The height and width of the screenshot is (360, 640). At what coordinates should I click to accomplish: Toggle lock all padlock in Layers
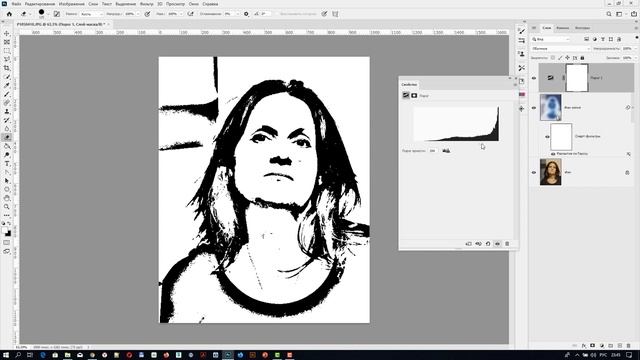582,58
